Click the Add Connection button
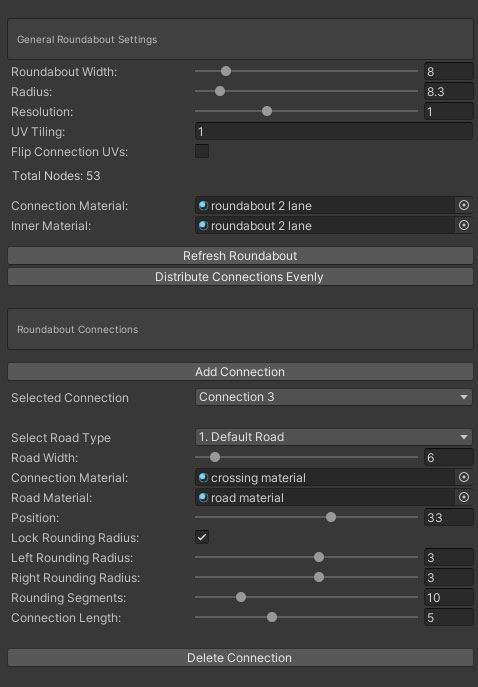Image resolution: width=478 pixels, height=687 pixels. pos(240,372)
